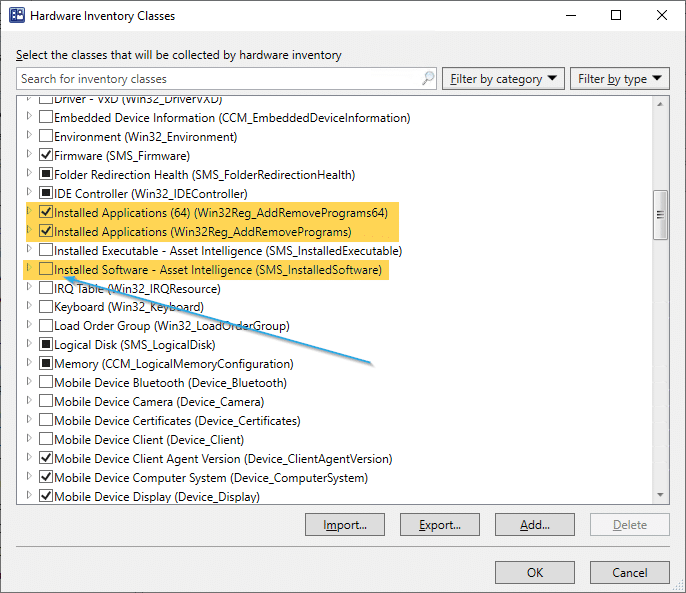Uncheck Installed Applications (64) checkbox
This screenshot has height=593, width=686.
(x=45, y=213)
